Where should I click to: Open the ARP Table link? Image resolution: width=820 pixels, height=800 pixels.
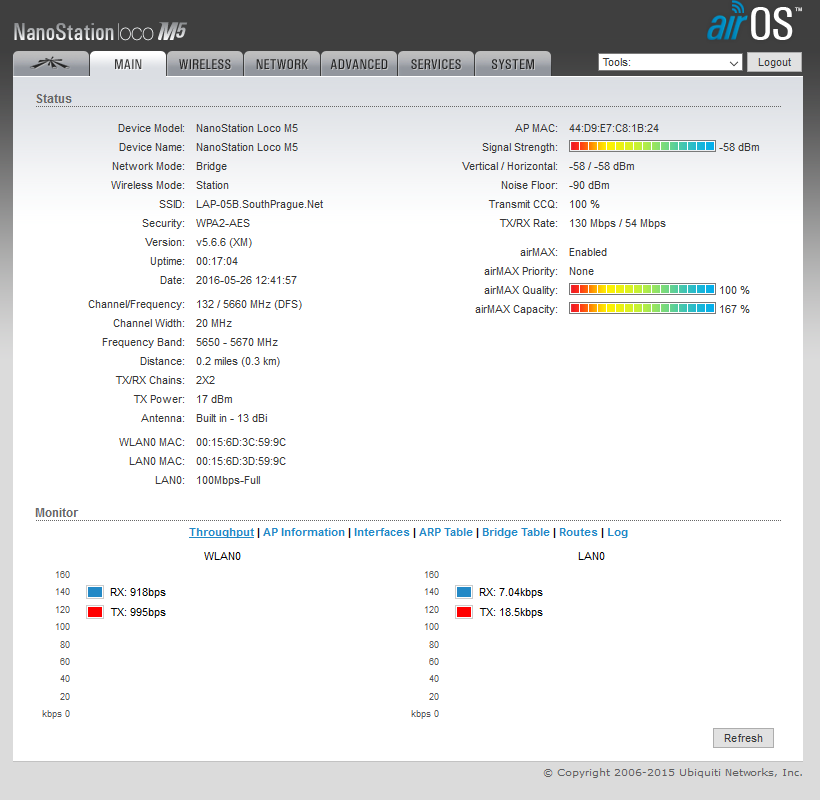446,532
